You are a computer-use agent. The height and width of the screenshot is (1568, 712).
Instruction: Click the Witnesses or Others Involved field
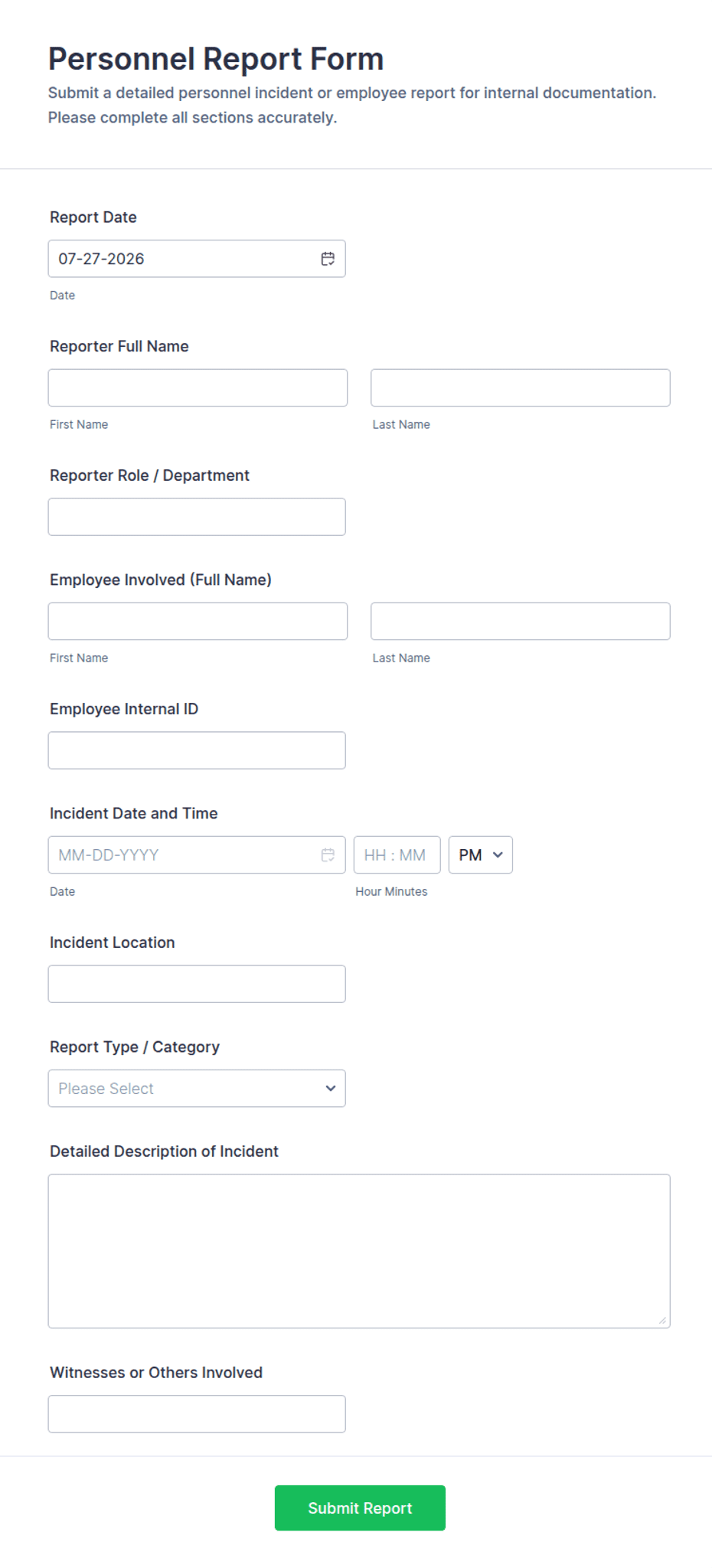coord(197,1414)
